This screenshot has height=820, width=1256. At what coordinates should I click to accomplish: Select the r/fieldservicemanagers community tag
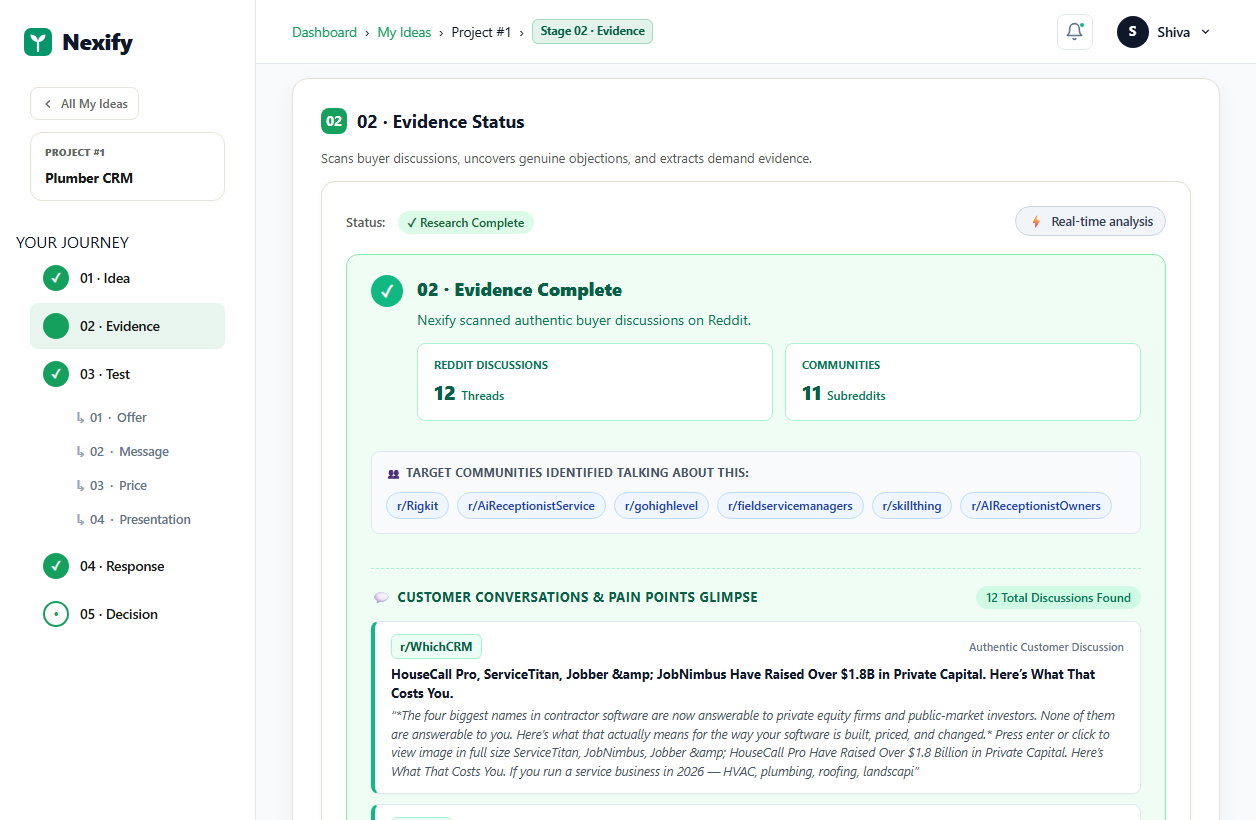tap(790, 506)
